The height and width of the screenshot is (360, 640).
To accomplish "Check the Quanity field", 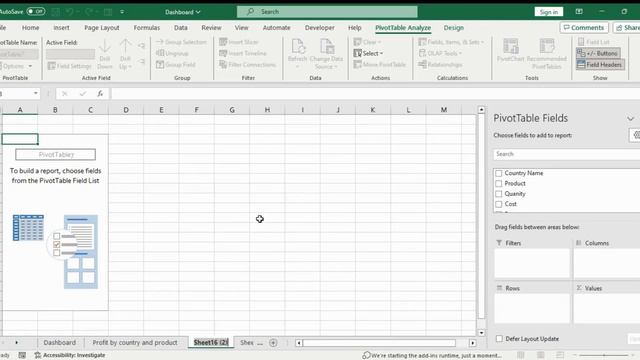I will pos(498,194).
